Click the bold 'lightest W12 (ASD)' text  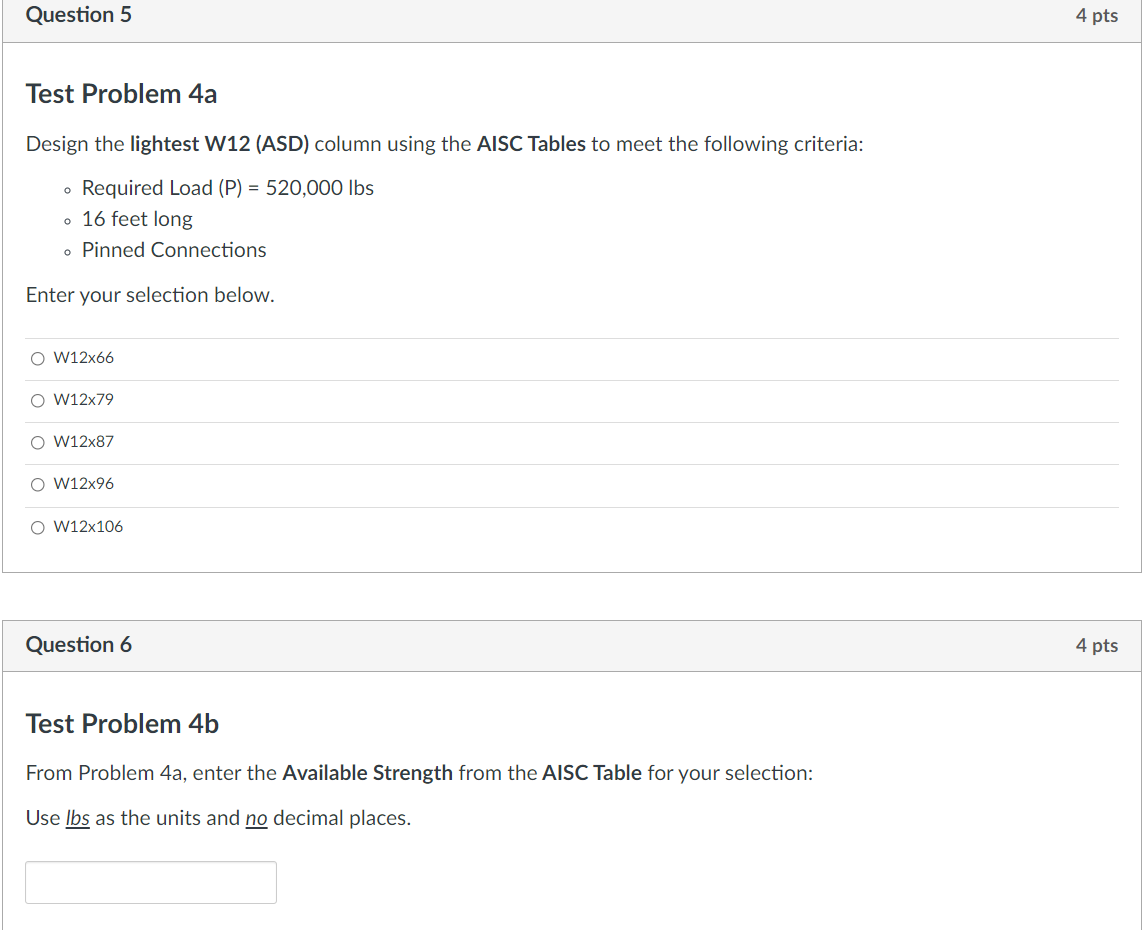(220, 144)
